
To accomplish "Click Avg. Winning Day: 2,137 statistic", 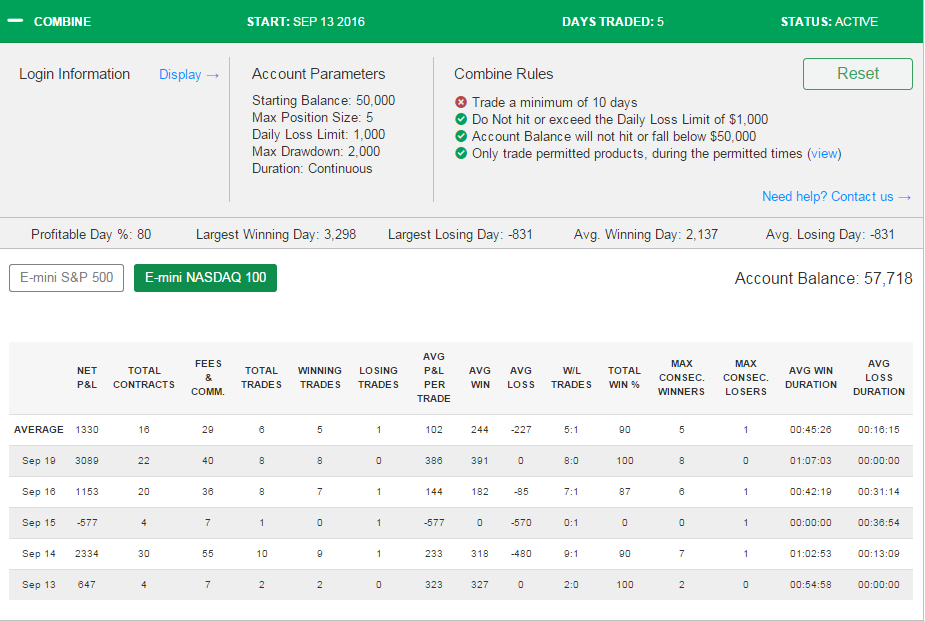I will click(x=645, y=235).
